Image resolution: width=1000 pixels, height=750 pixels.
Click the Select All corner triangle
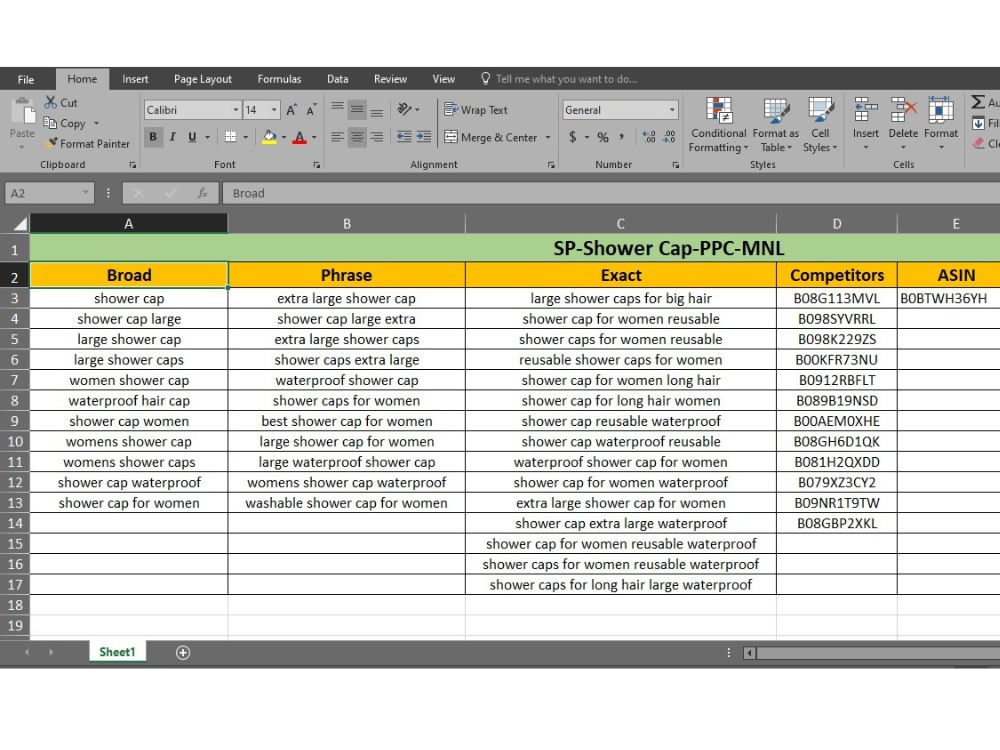click(20, 223)
